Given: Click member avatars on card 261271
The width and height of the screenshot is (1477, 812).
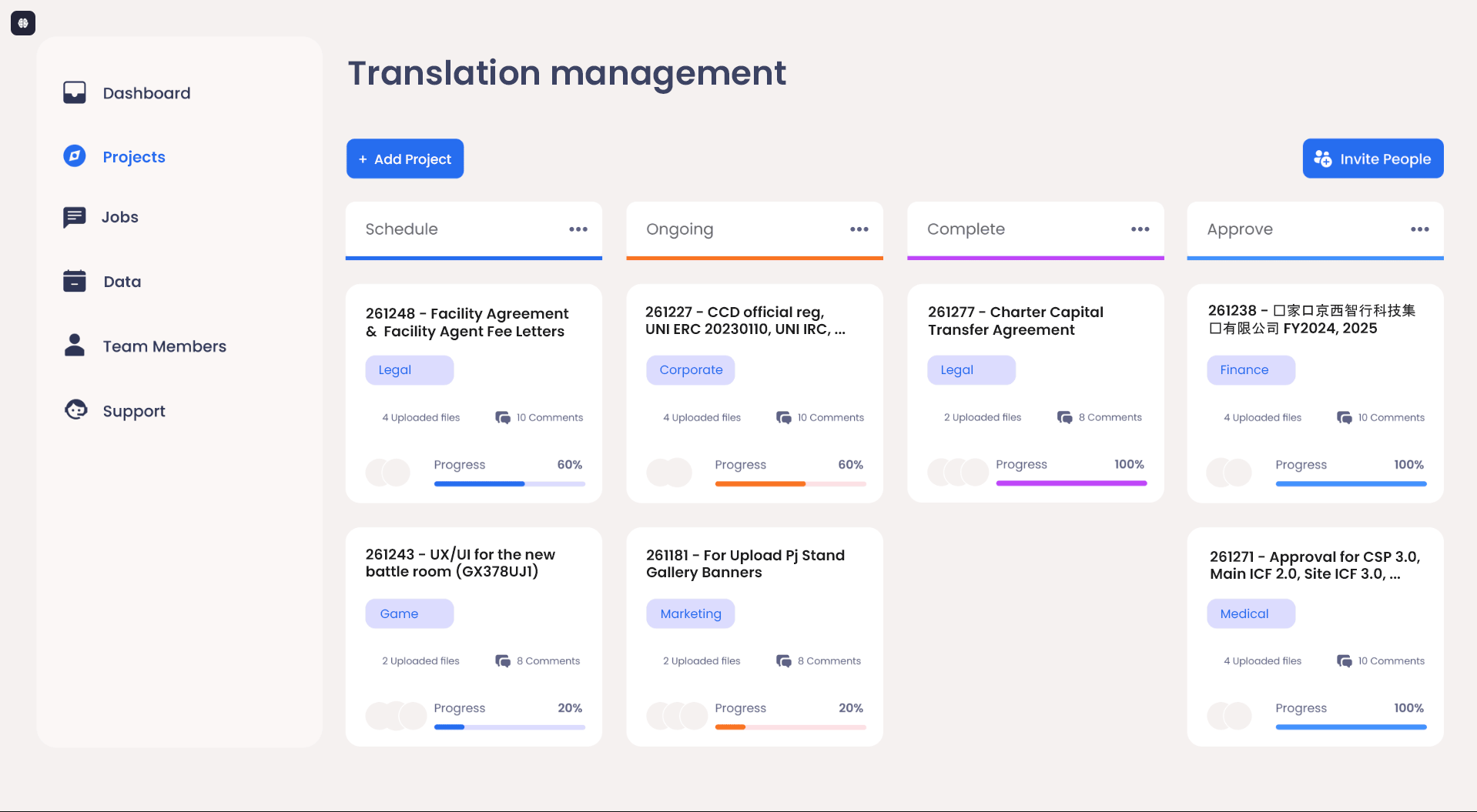Looking at the screenshot, I should click(1230, 716).
